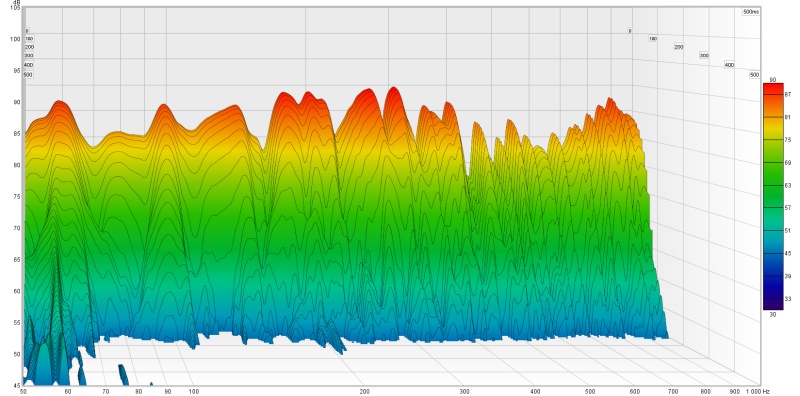
Task: Click the red top of color scale
Action: [773, 87]
